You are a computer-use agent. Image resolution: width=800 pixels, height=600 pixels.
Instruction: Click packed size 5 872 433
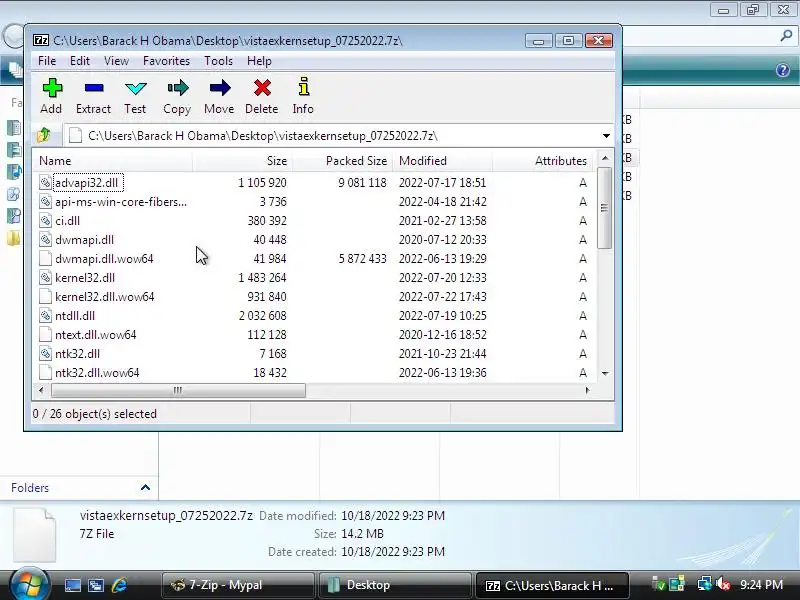363,259
